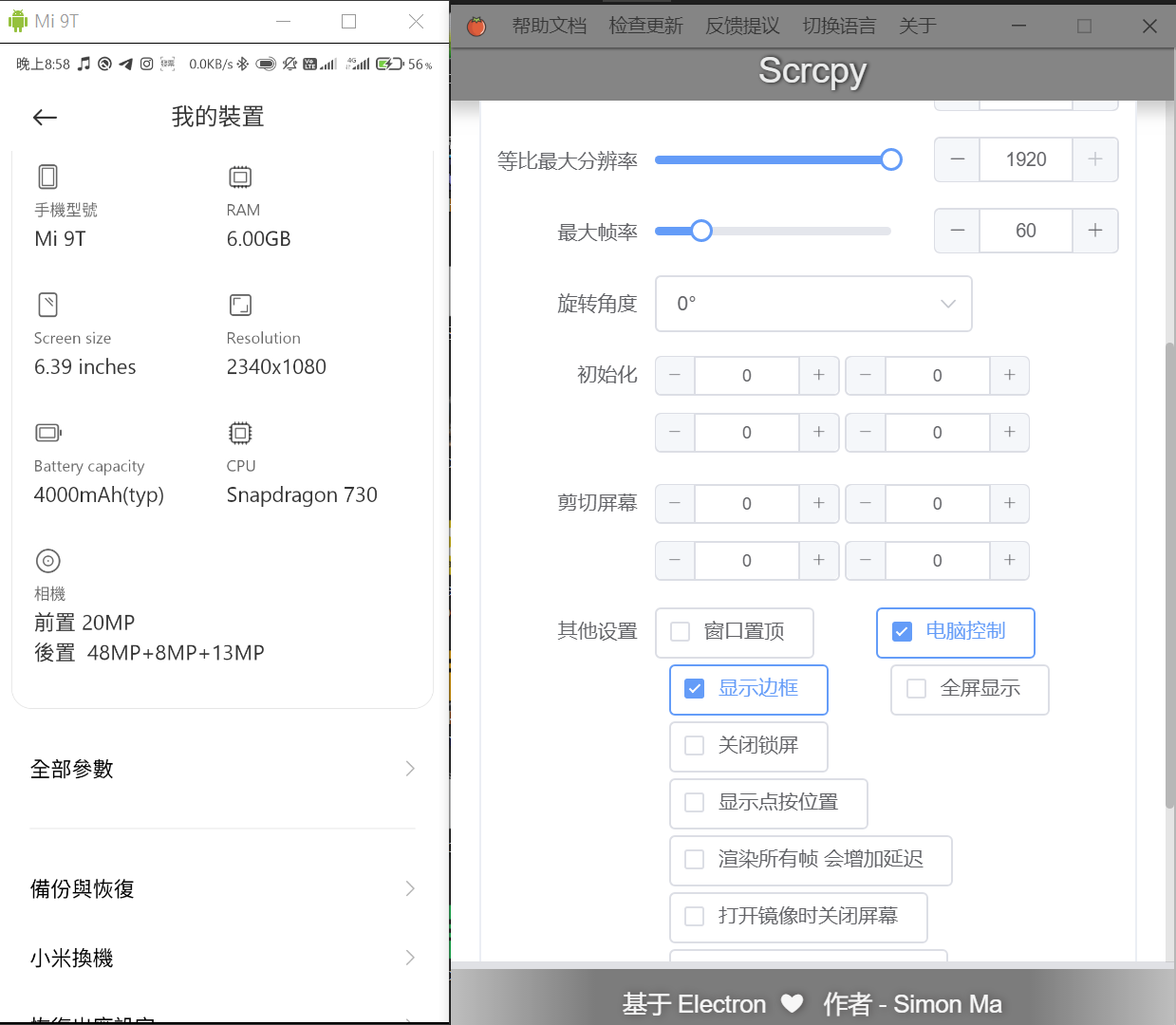This screenshot has height=1025, width=1176.
Task: Click the 6.00GB RAM value
Action: 258,238
